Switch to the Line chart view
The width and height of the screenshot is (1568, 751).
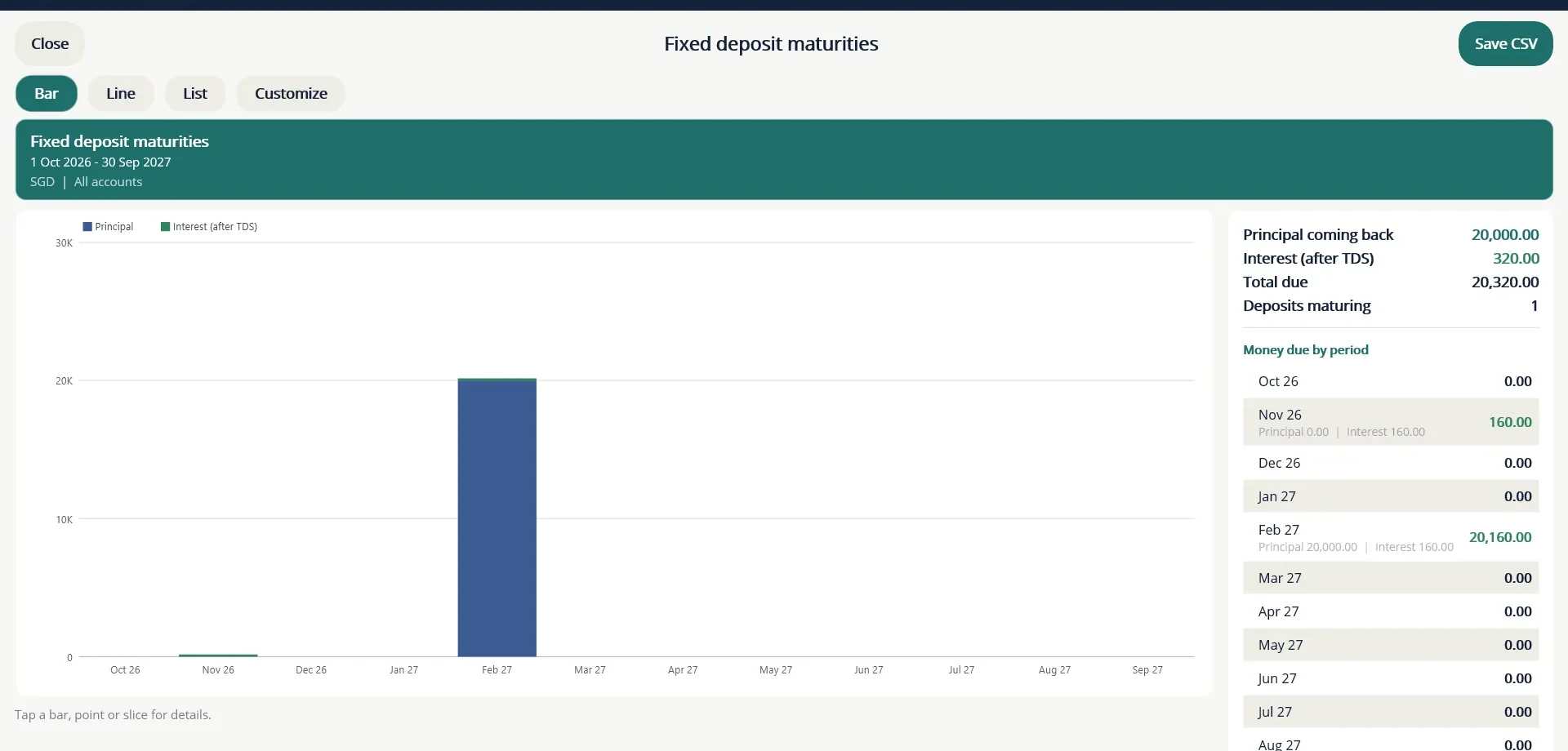pos(121,94)
